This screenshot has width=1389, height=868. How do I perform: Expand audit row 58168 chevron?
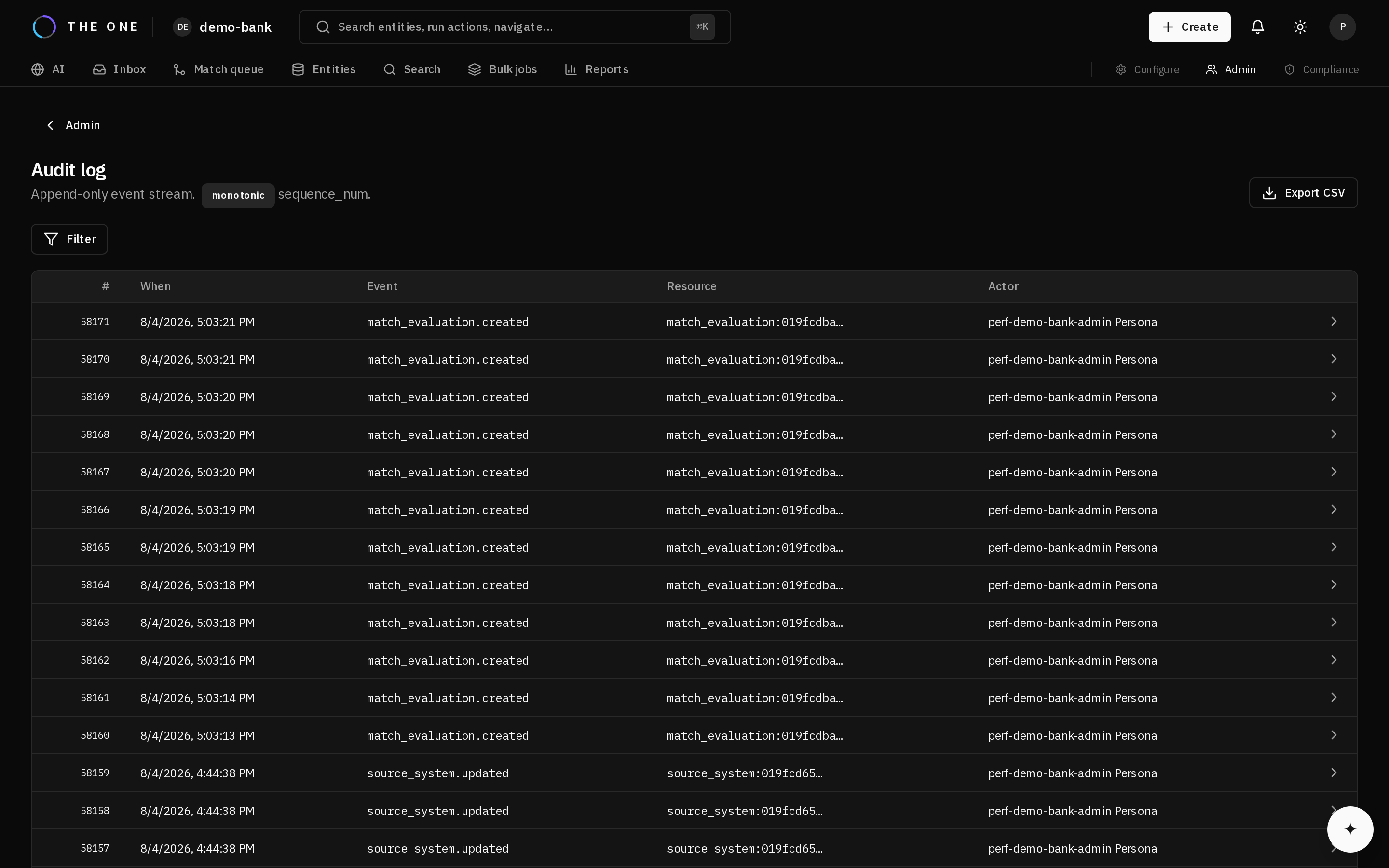click(x=1334, y=434)
